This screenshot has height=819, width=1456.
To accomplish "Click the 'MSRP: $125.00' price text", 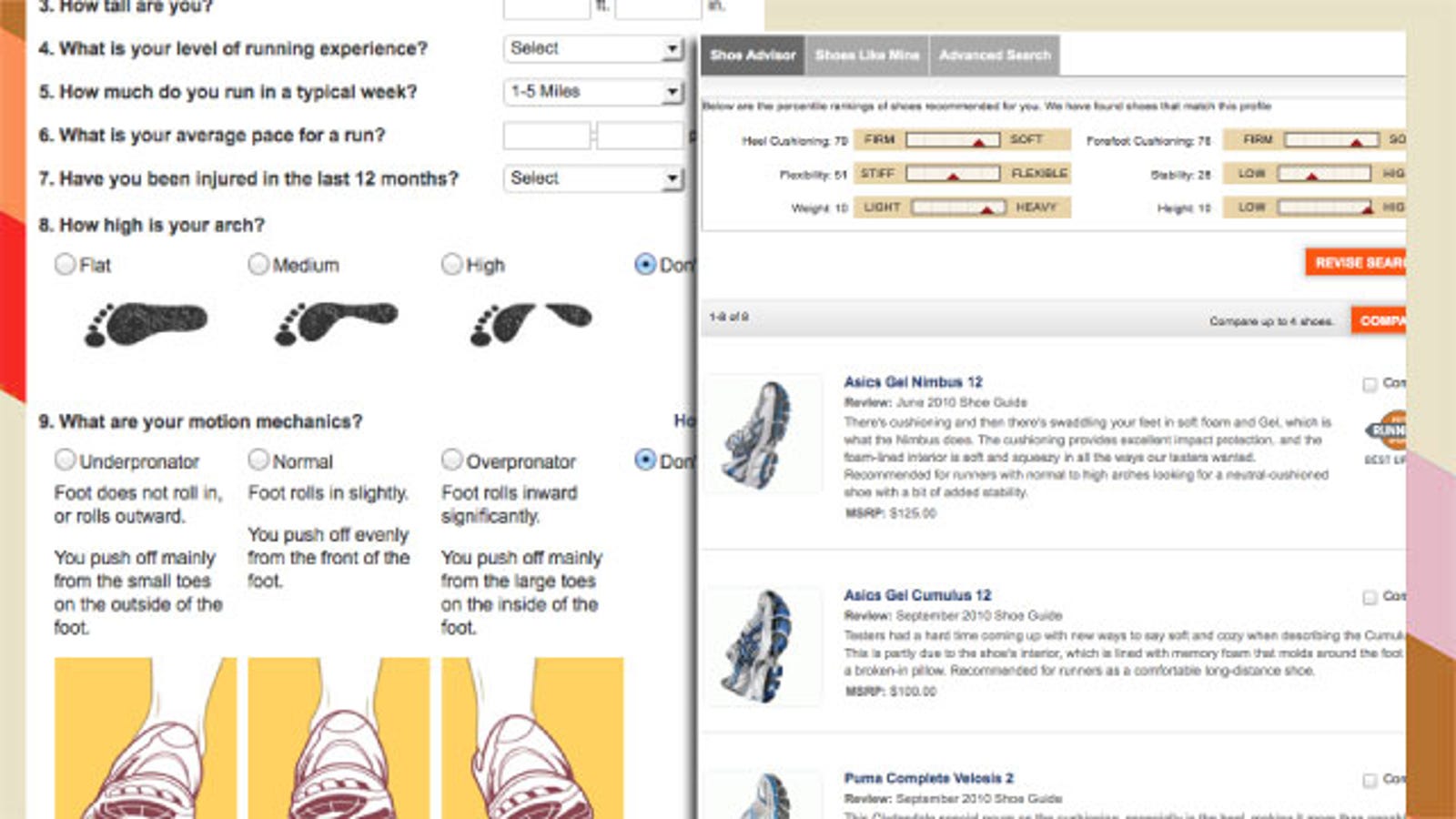I will coord(891,513).
